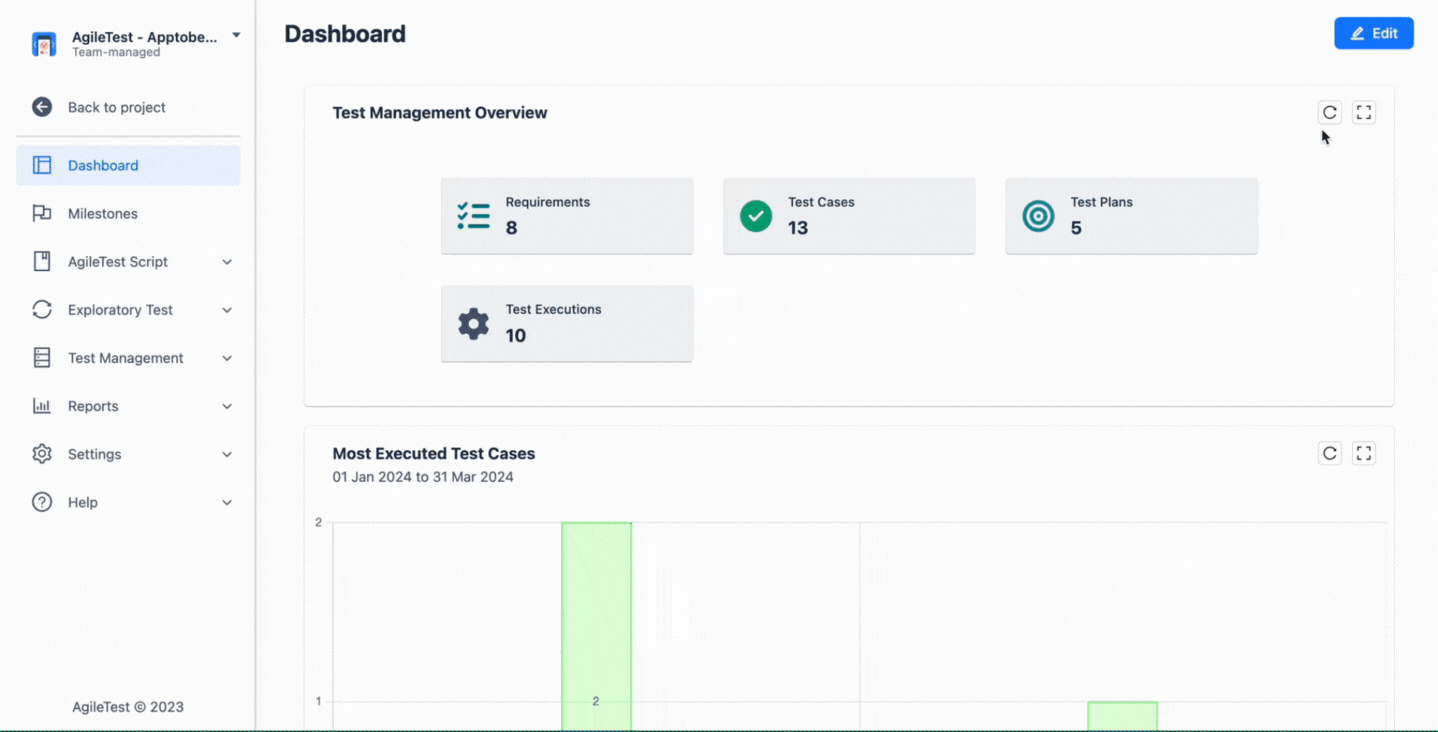The height and width of the screenshot is (732, 1438).
Task: Refresh the Test Management Overview widget
Action: [1329, 112]
